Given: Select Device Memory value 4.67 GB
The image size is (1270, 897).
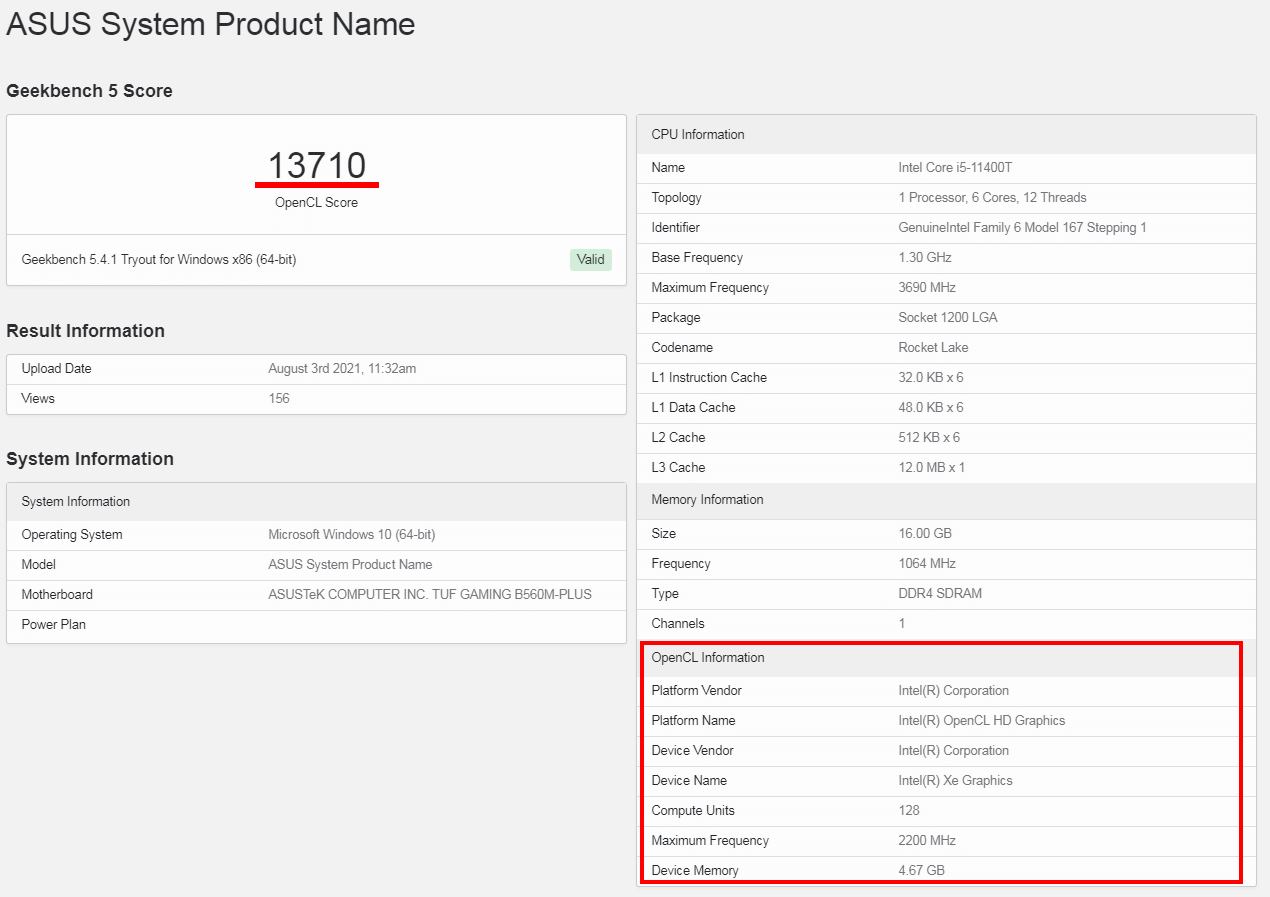Looking at the screenshot, I should click(921, 870).
